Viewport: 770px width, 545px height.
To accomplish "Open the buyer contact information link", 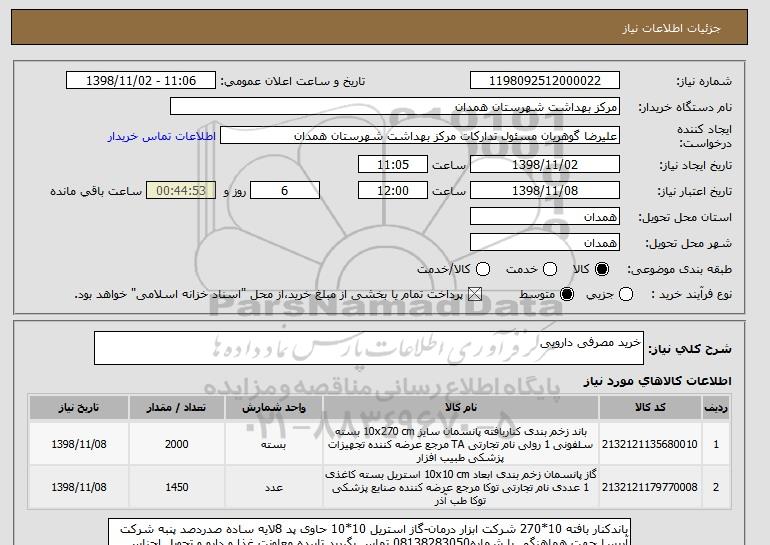I will click(162, 136).
